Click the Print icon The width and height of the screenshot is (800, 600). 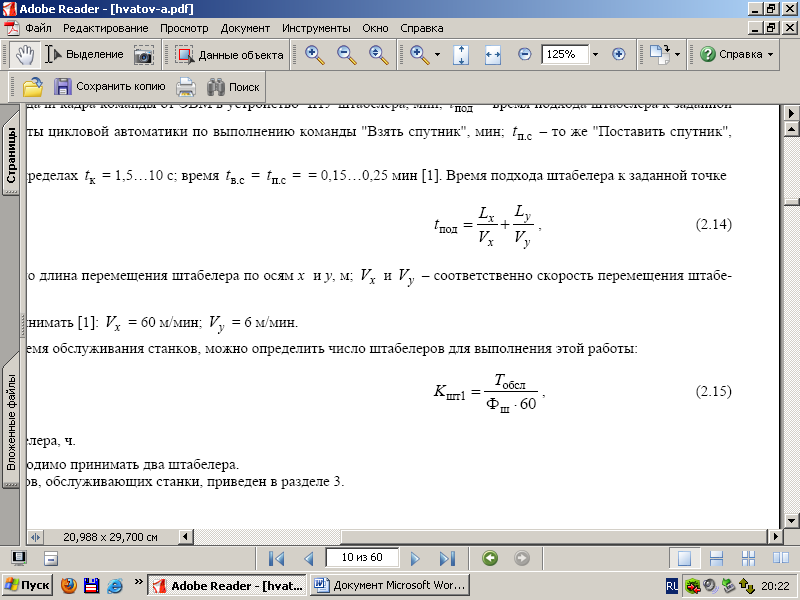point(186,87)
